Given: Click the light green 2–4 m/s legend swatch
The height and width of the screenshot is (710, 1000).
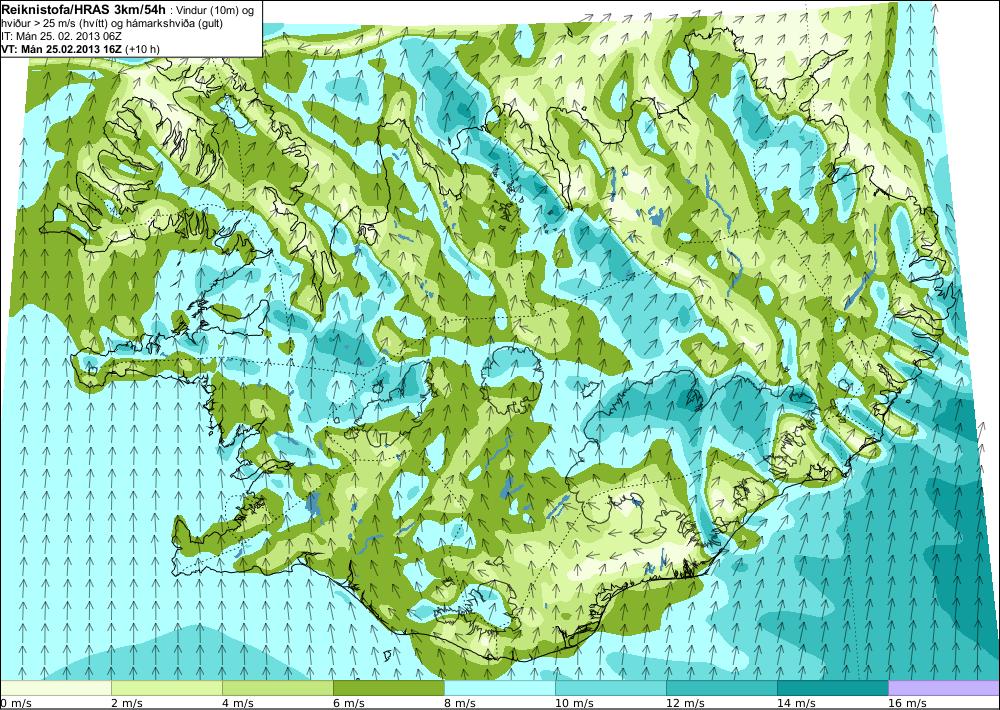Looking at the screenshot, I should pos(167,688).
